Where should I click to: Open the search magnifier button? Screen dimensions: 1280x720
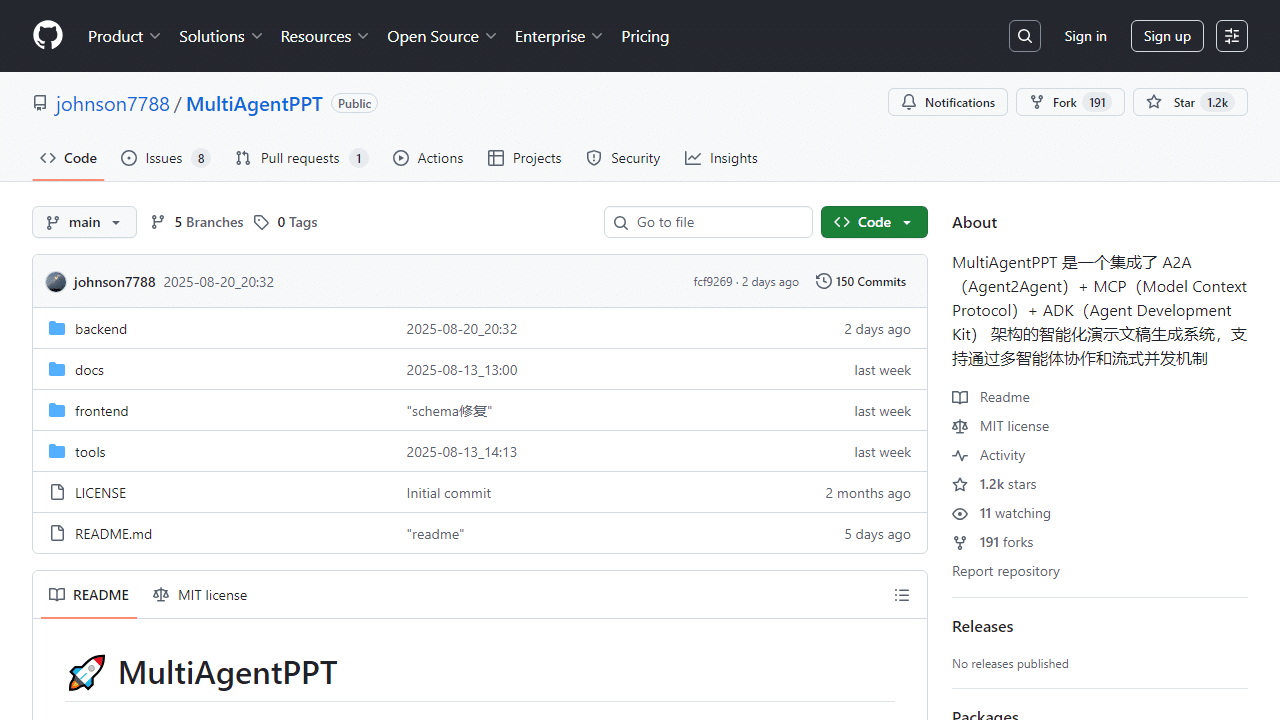[1025, 36]
